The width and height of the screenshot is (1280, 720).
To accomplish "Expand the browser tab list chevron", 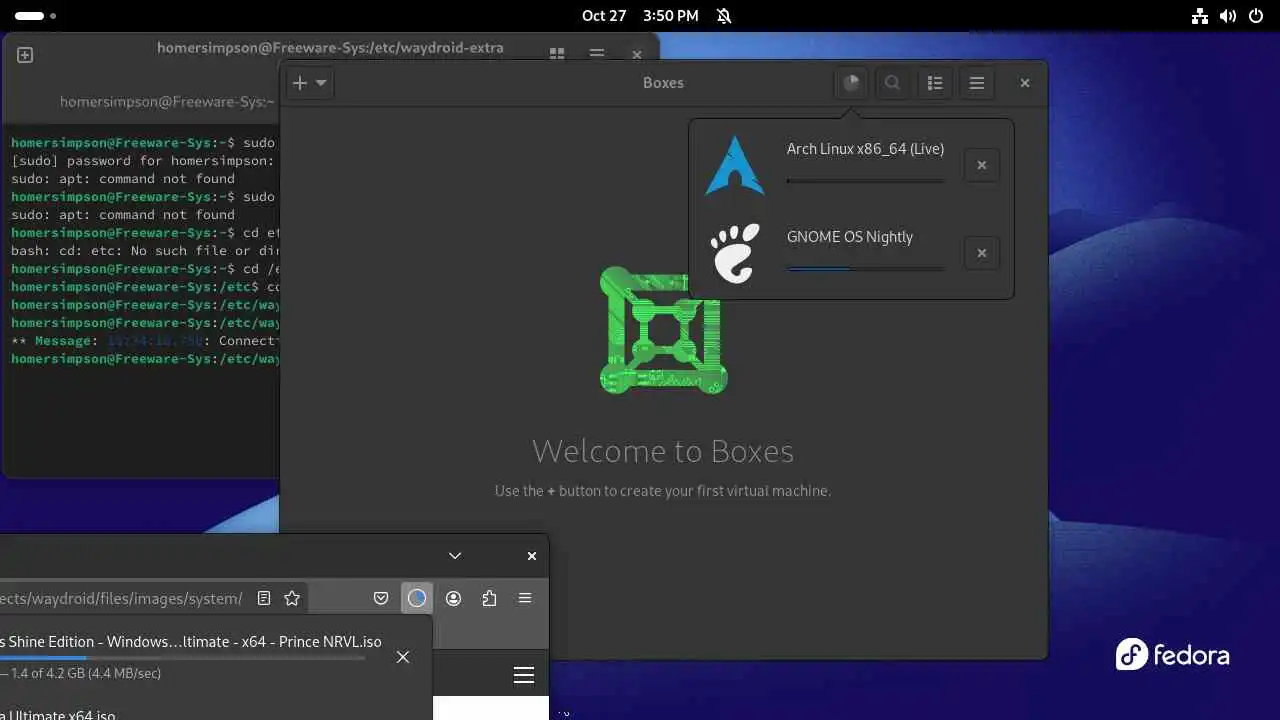I will [x=455, y=556].
